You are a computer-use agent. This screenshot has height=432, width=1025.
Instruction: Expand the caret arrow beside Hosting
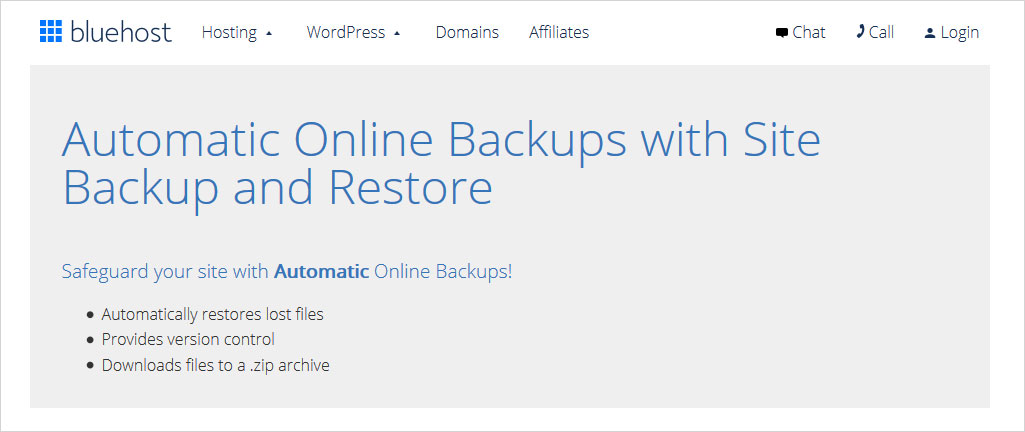pyautogui.click(x=268, y=33)
